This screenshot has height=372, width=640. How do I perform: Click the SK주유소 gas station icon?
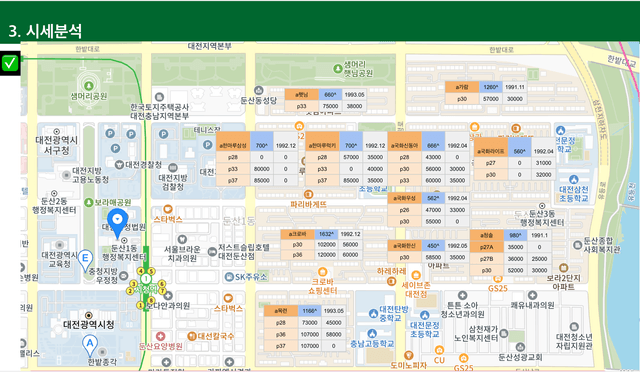coord(229,277)
